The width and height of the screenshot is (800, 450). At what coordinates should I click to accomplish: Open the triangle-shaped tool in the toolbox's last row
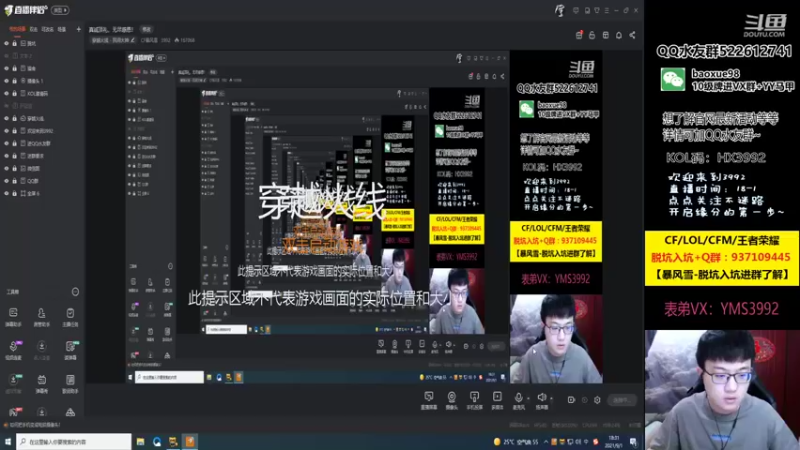click(x=70, y=412)
